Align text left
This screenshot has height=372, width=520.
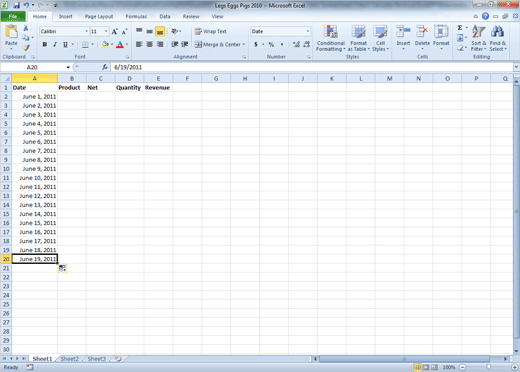point(139,44)
